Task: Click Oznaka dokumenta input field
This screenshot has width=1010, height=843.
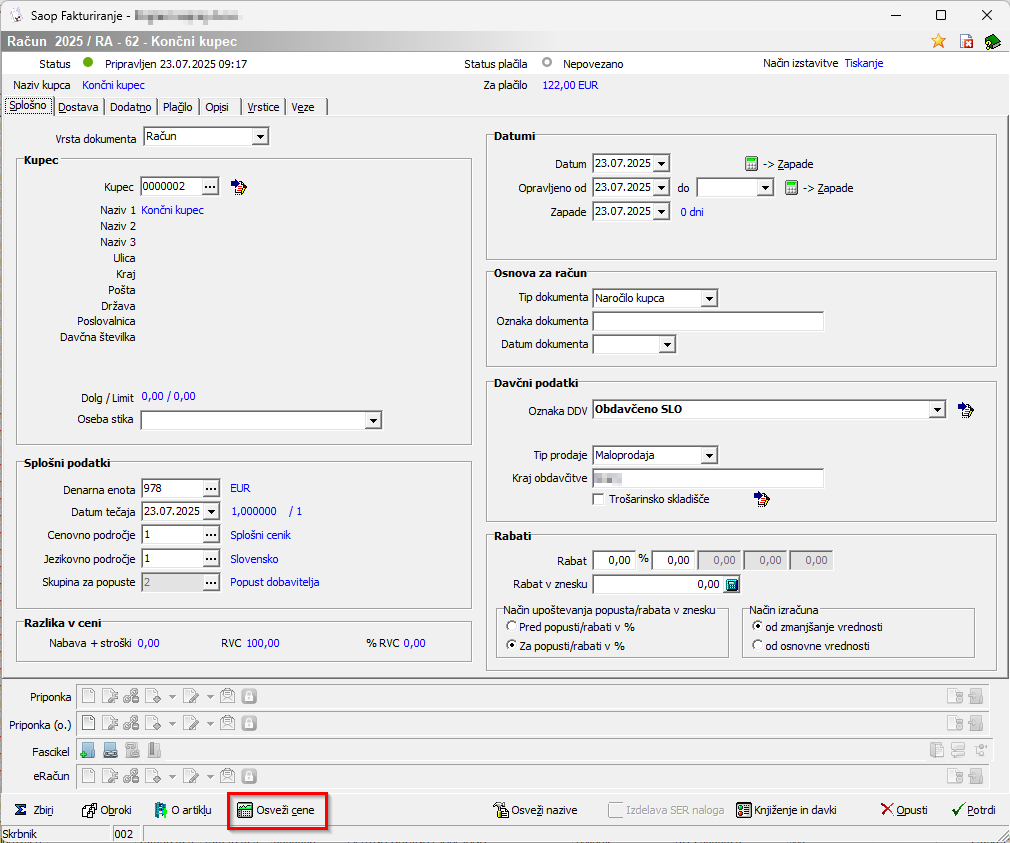Action: [x=708, y=321]
